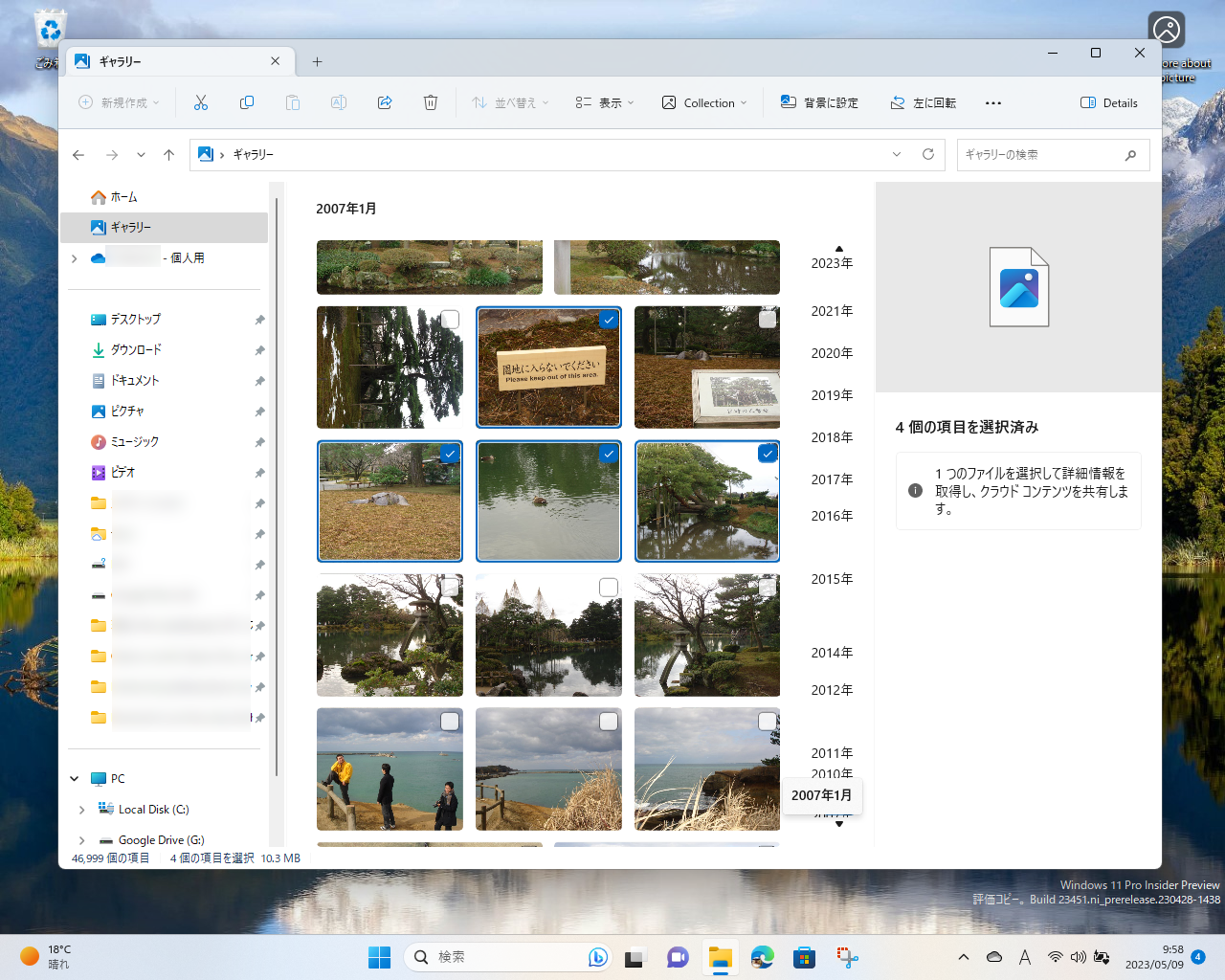This screenshot has width=1225, height=980.
Task: Open the Windows Start menu
Action: [x=380, y=957]
